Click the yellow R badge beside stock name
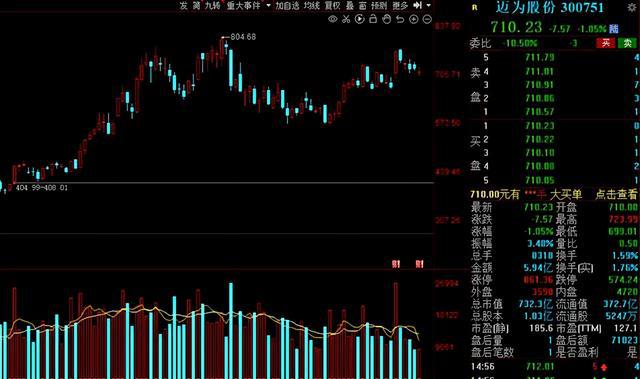Screen dimensions: 640x379 (x=474, y=7)
